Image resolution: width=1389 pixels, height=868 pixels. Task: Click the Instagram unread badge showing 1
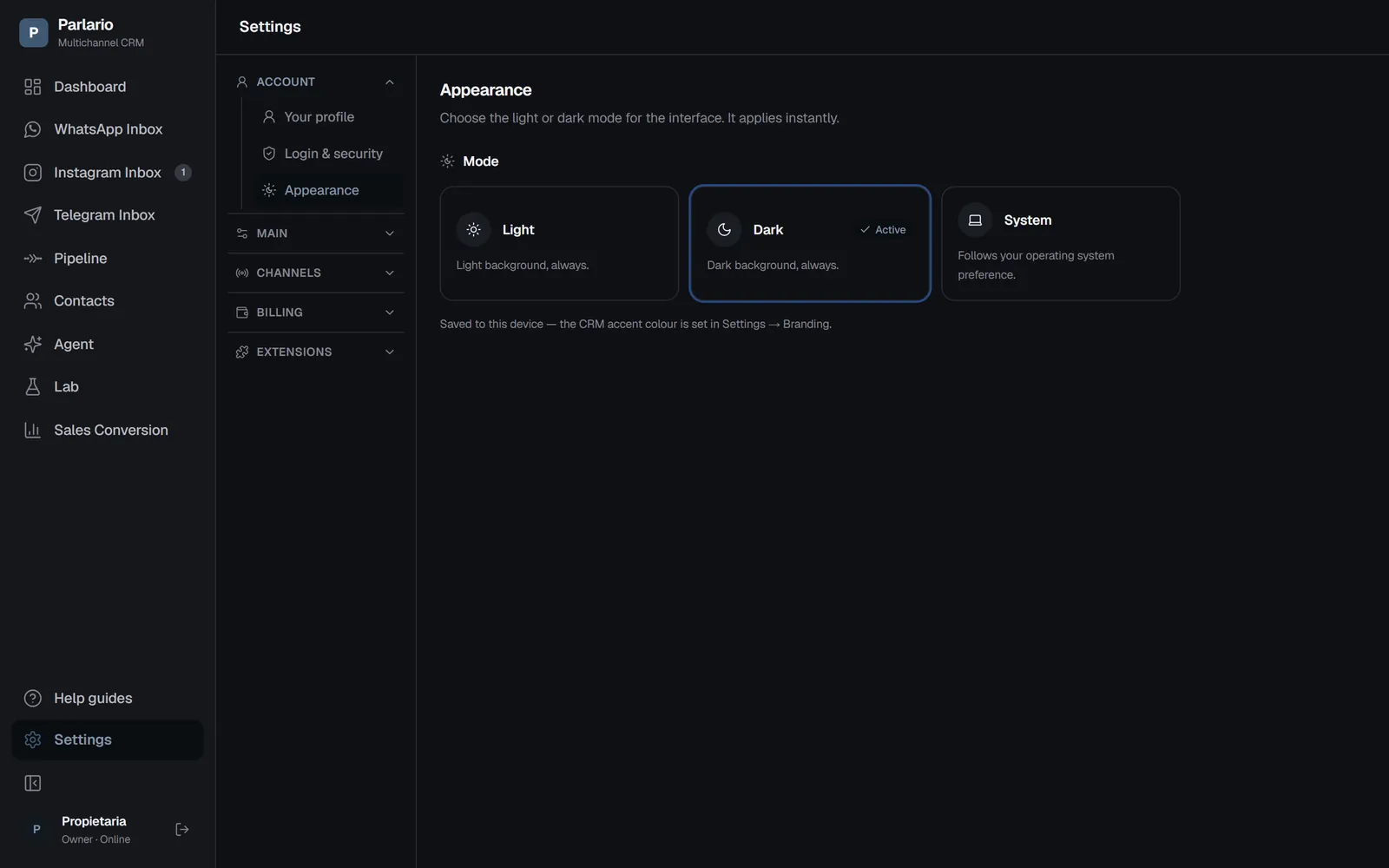tap(183, 173)
